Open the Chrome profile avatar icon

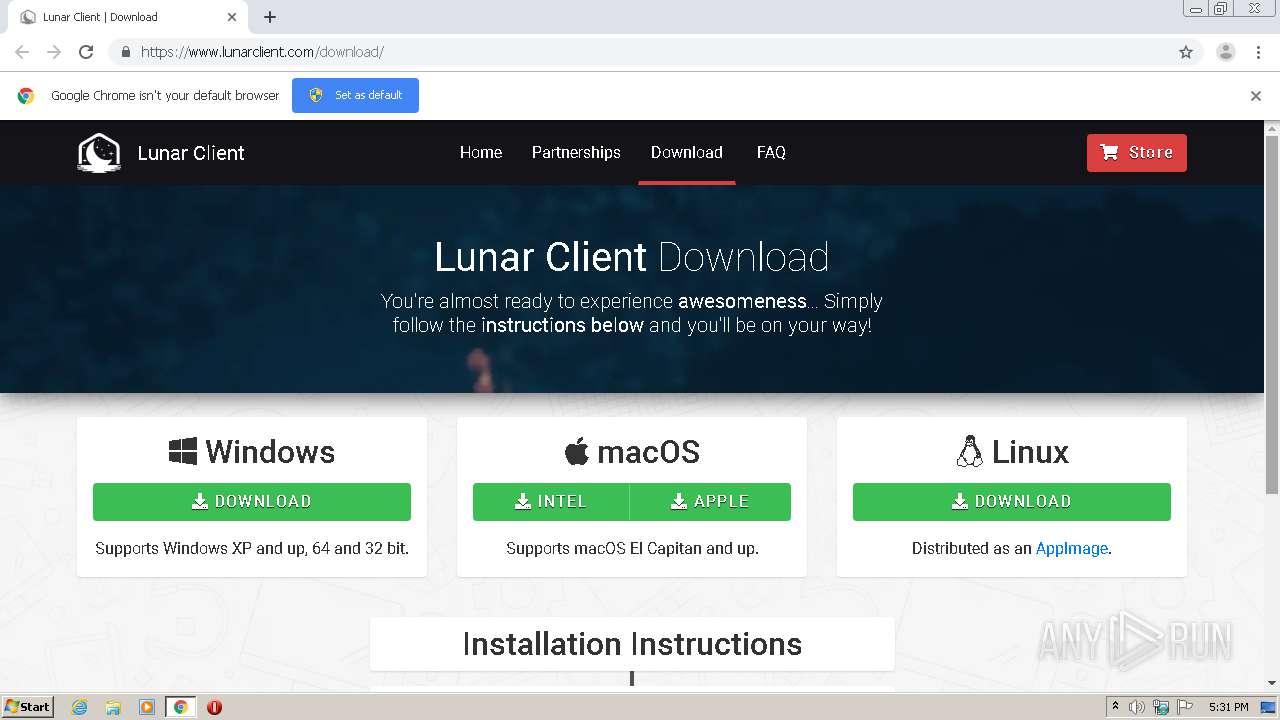pos(1225,52)
